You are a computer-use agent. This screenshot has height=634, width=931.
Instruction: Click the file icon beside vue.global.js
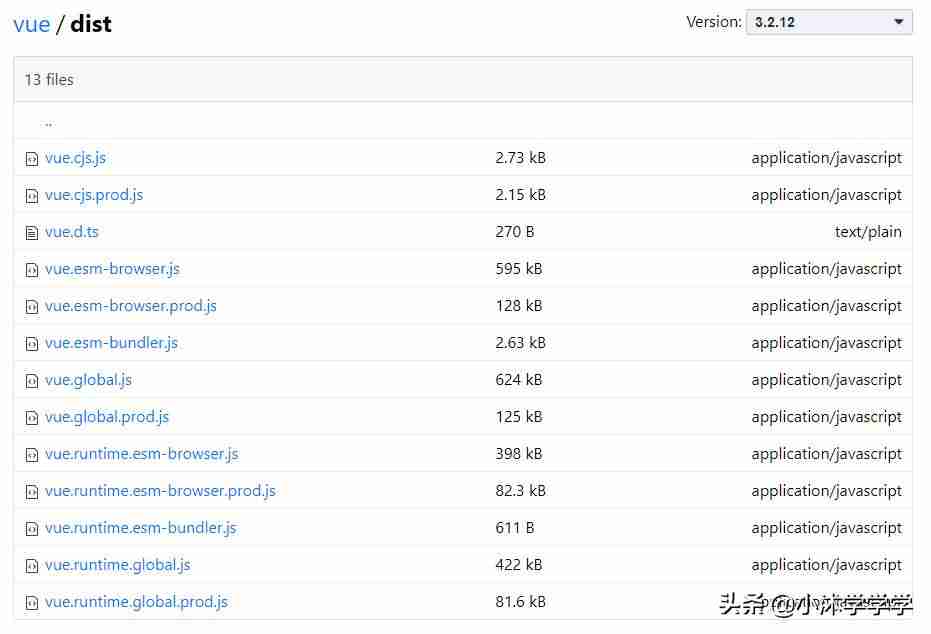pos(31,381)
